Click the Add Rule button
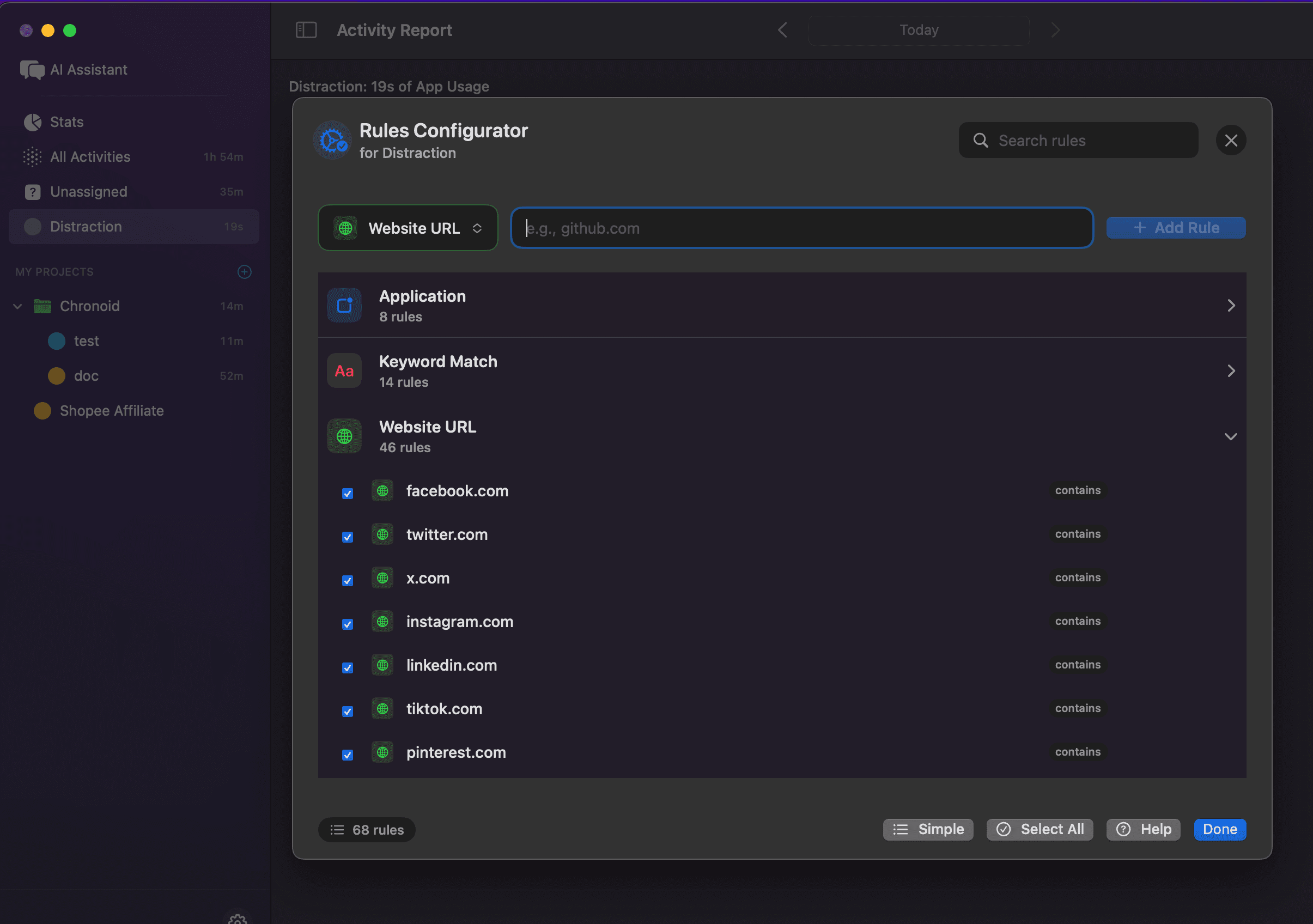This screenshot has width=1313, height=924. (x=1176, y=227)
